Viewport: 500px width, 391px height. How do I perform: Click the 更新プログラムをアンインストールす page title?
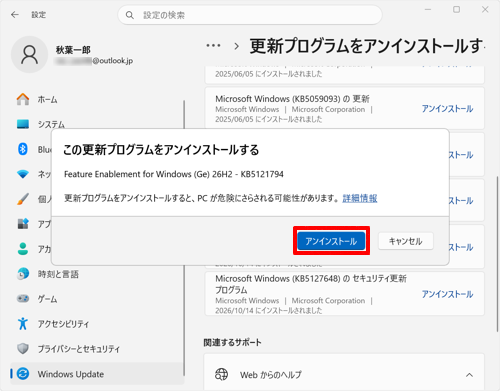[x=366, y=46]
